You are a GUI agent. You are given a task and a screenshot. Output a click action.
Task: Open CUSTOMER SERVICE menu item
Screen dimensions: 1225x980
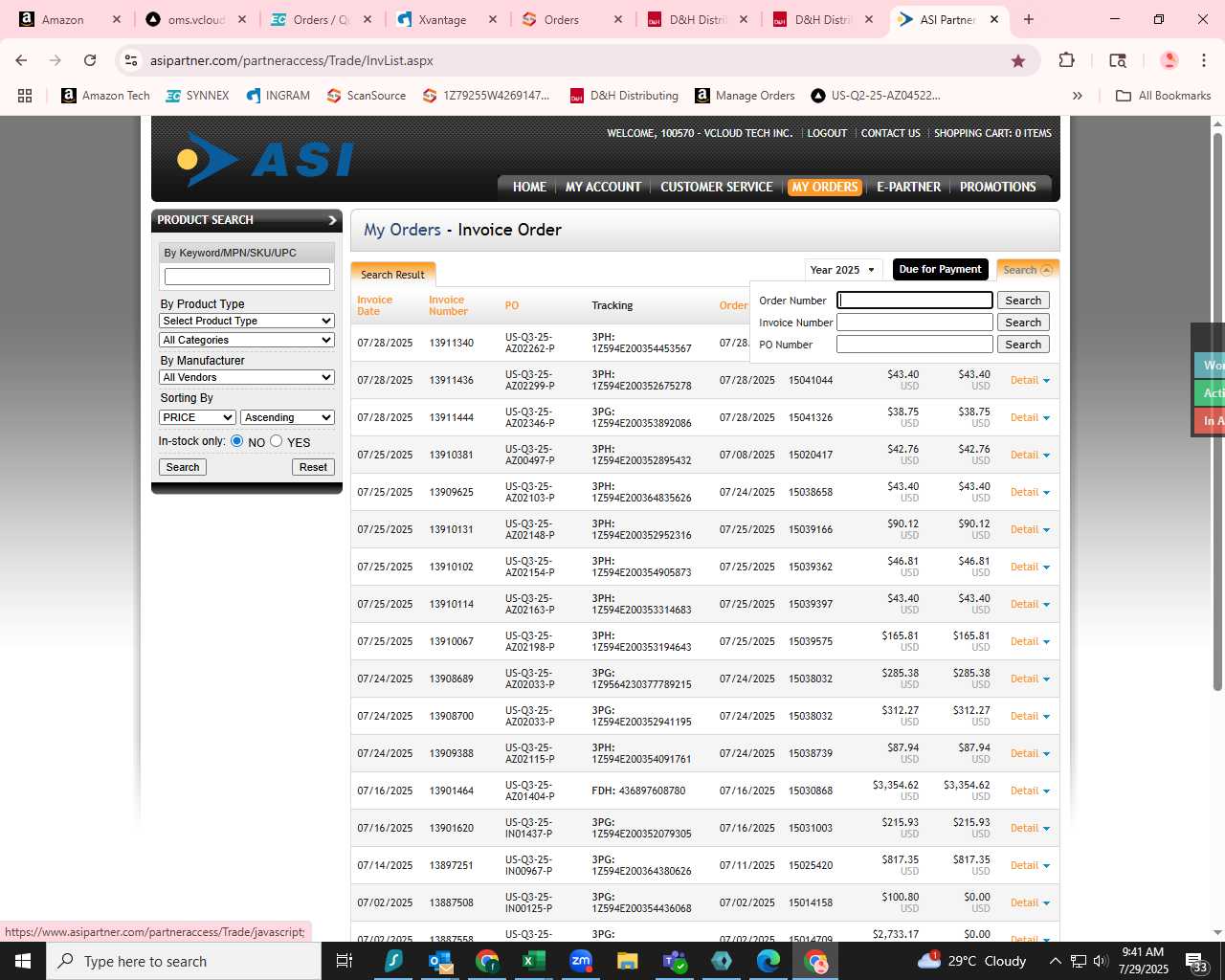coord(717,187)
